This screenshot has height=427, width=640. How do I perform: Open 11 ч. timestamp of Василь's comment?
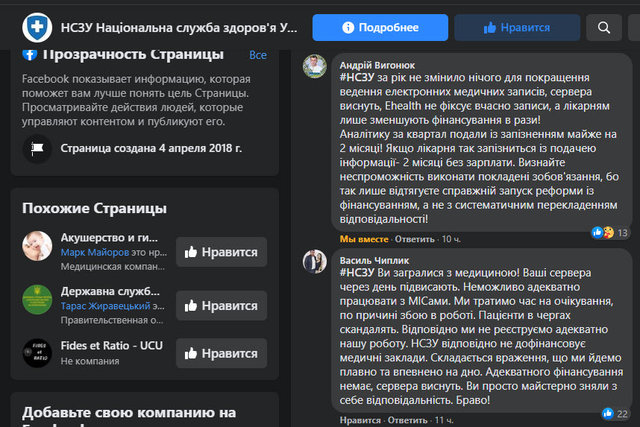tap(444, 420)
